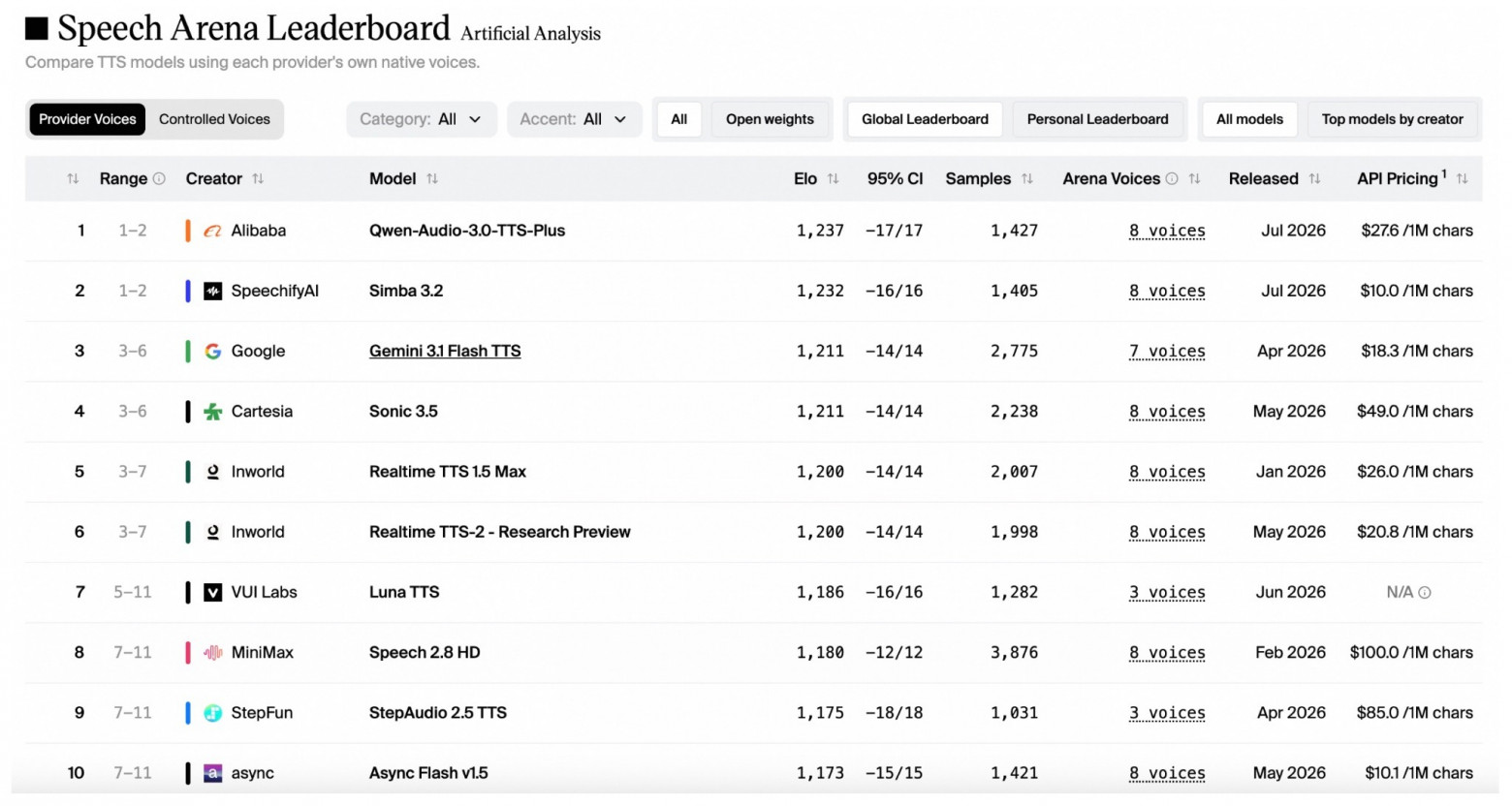Click the Google logo icon
Viewport: 1512px width, 806px height.
[212, 351]
